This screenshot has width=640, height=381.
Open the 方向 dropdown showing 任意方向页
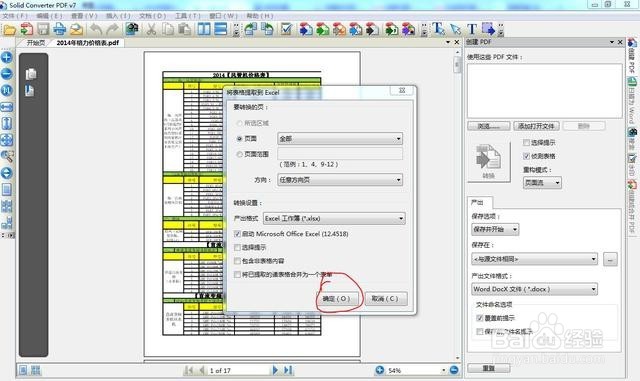(x=340, y=180)
